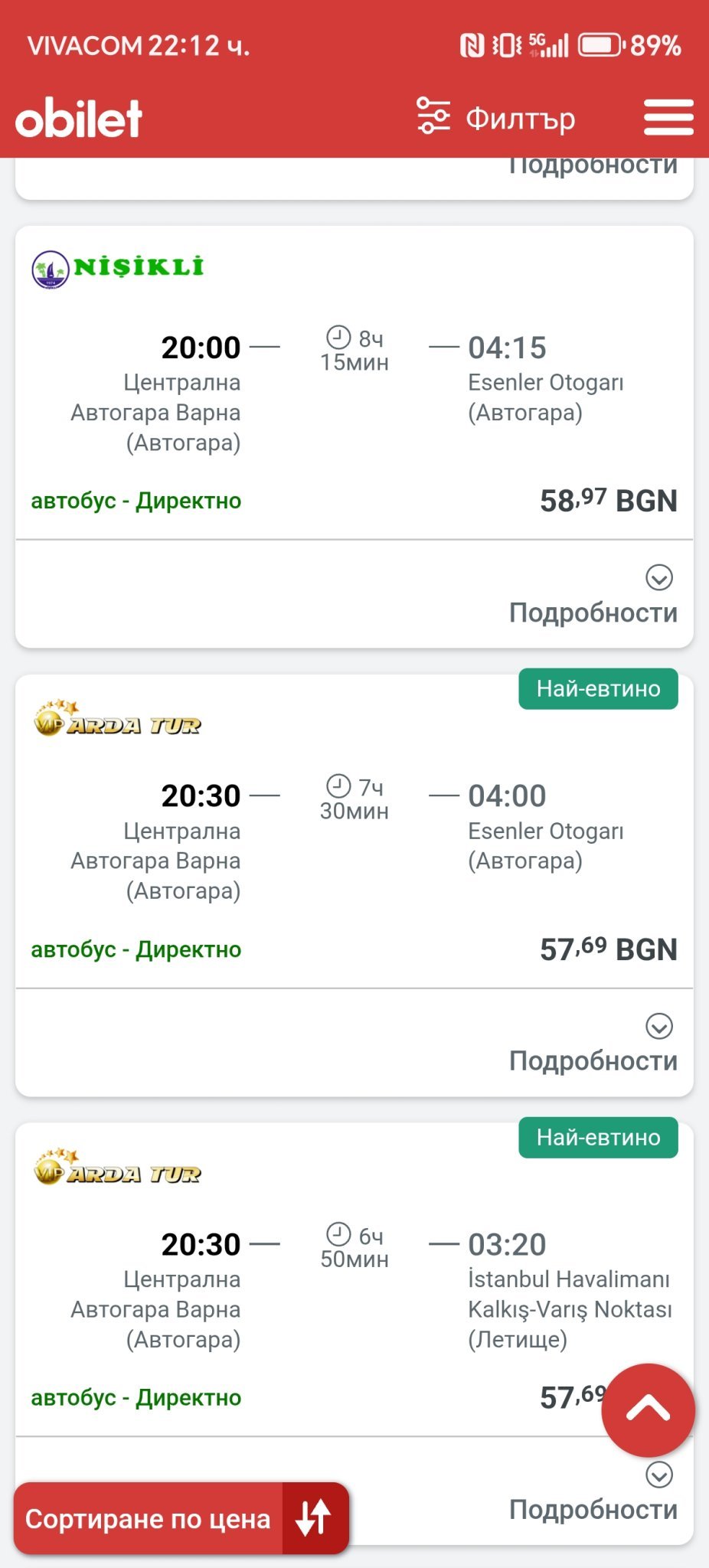Tap the 57,69 BGN price for Esenler trip

tap(608, 949)
